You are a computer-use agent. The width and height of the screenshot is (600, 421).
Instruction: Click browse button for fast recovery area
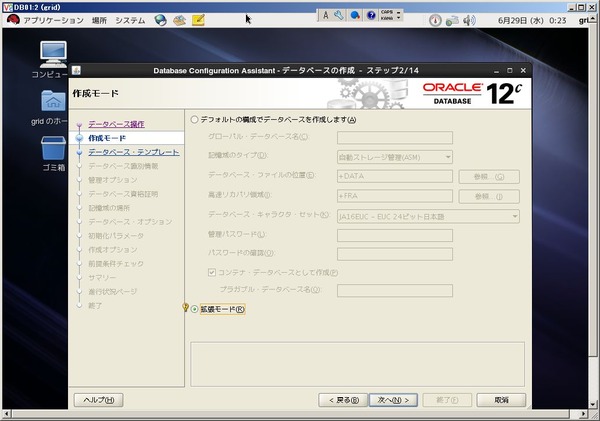[x=489, y=196]
